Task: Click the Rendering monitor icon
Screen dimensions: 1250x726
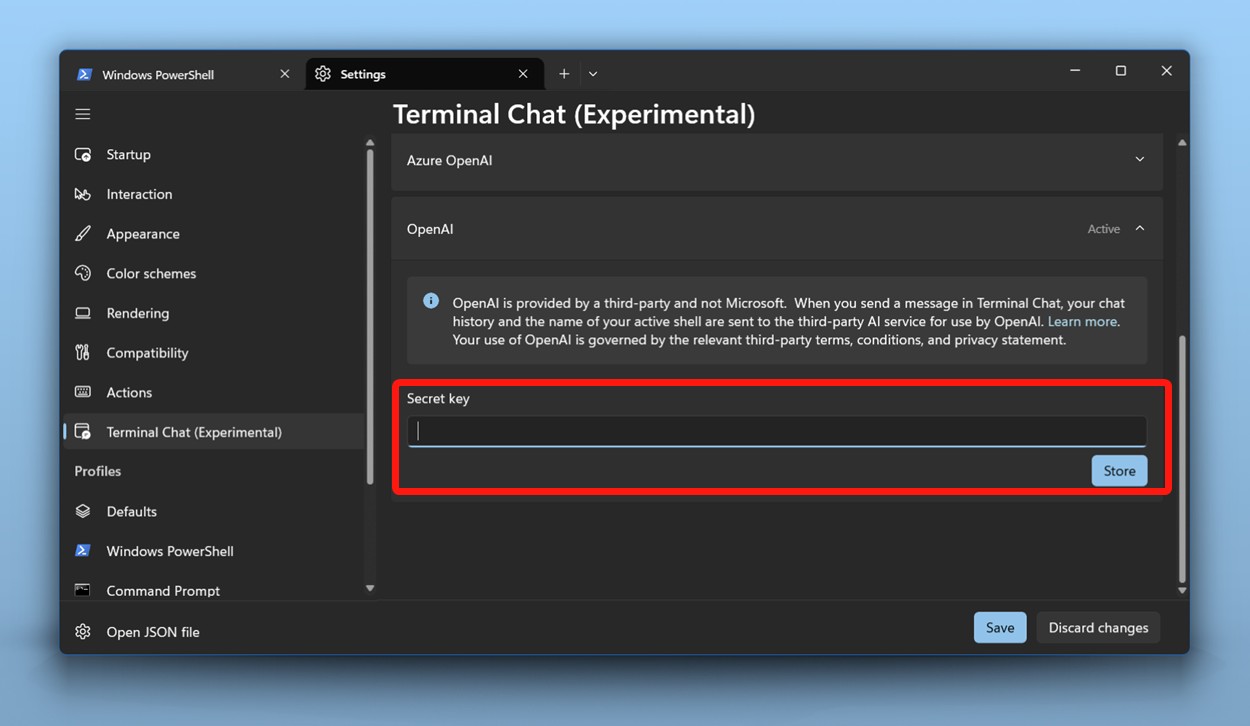Action: (x=83, y=313)
